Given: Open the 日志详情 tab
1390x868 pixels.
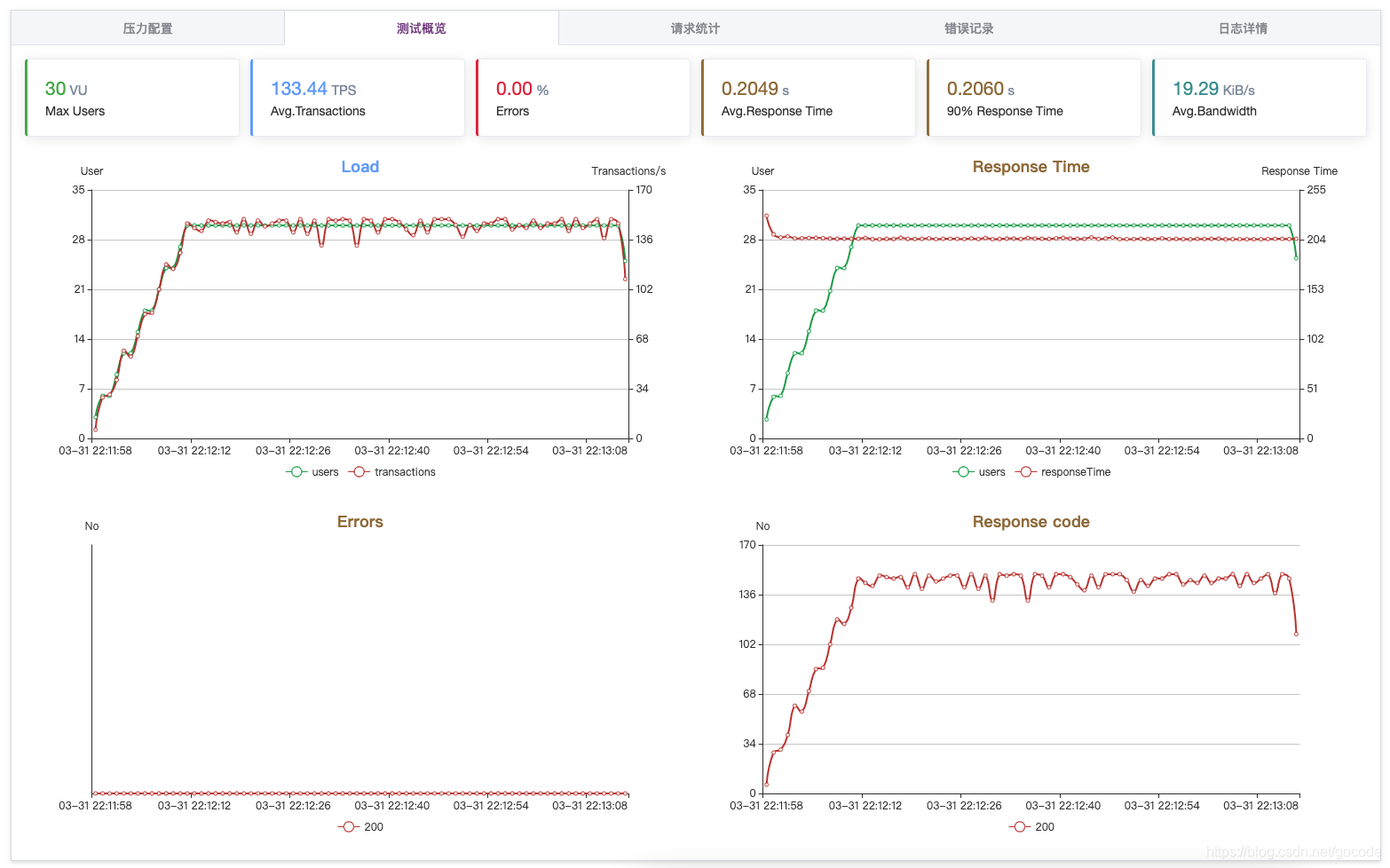Looking at the screenshot, I should [x=1243, y=28].
